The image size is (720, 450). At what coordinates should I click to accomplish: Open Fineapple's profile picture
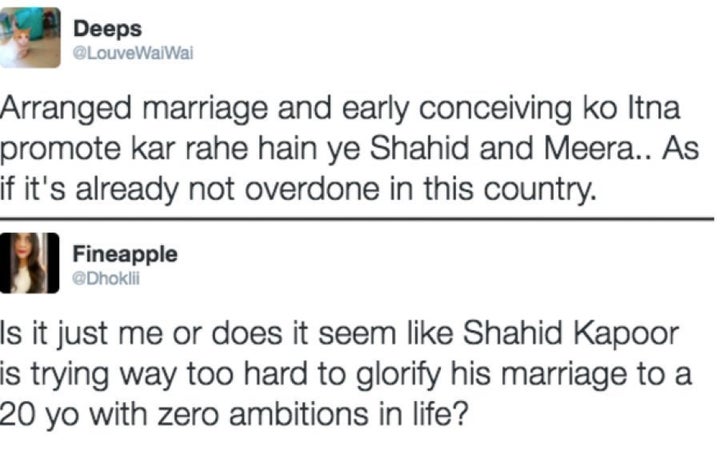tap(29, 263)
